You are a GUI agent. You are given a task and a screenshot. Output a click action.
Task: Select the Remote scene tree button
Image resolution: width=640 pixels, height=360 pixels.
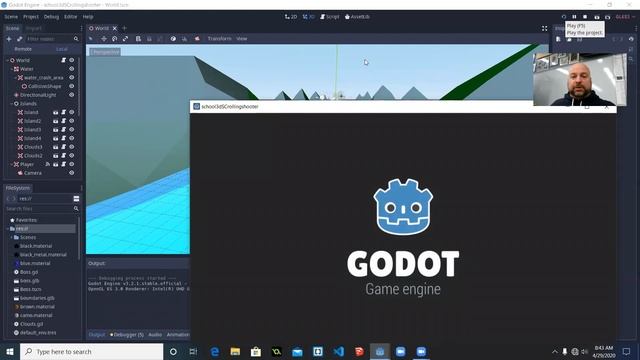pos(23,49)
